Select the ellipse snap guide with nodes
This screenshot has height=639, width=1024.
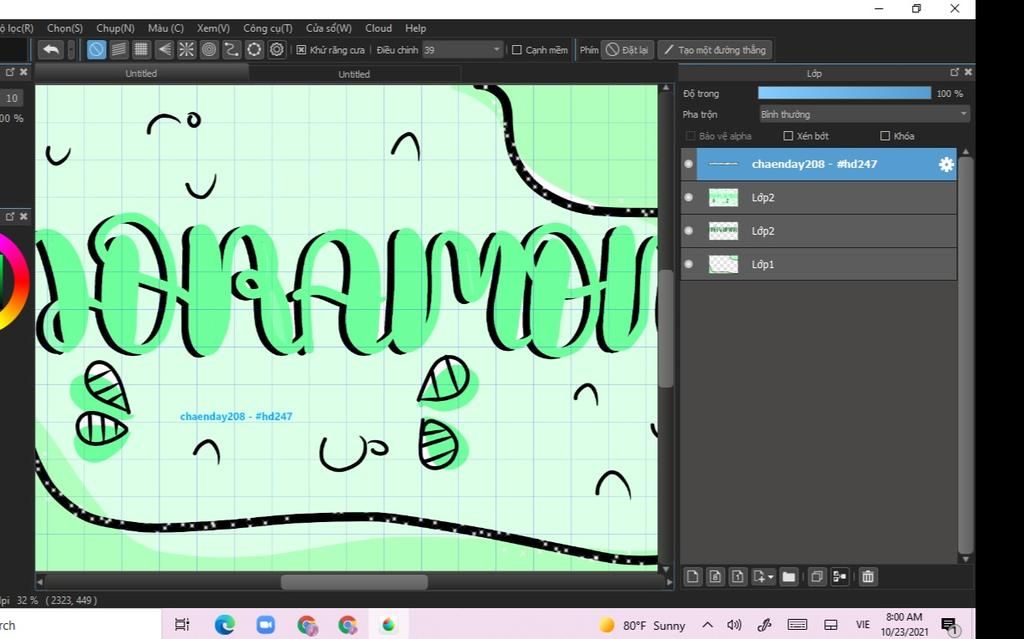click(x=254, y=50)
